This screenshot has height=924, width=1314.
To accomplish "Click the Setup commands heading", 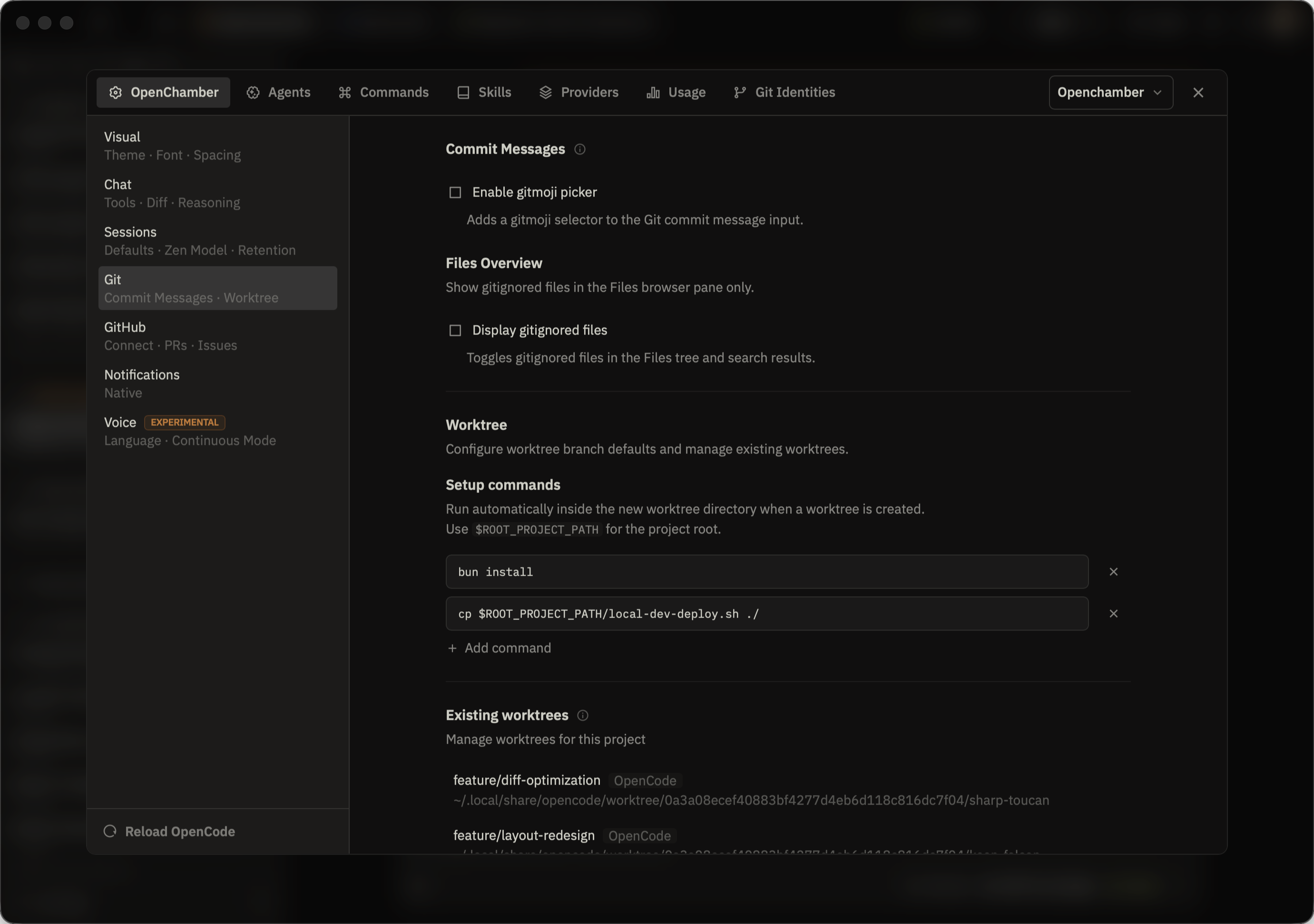I will click(x=503, y=485).
